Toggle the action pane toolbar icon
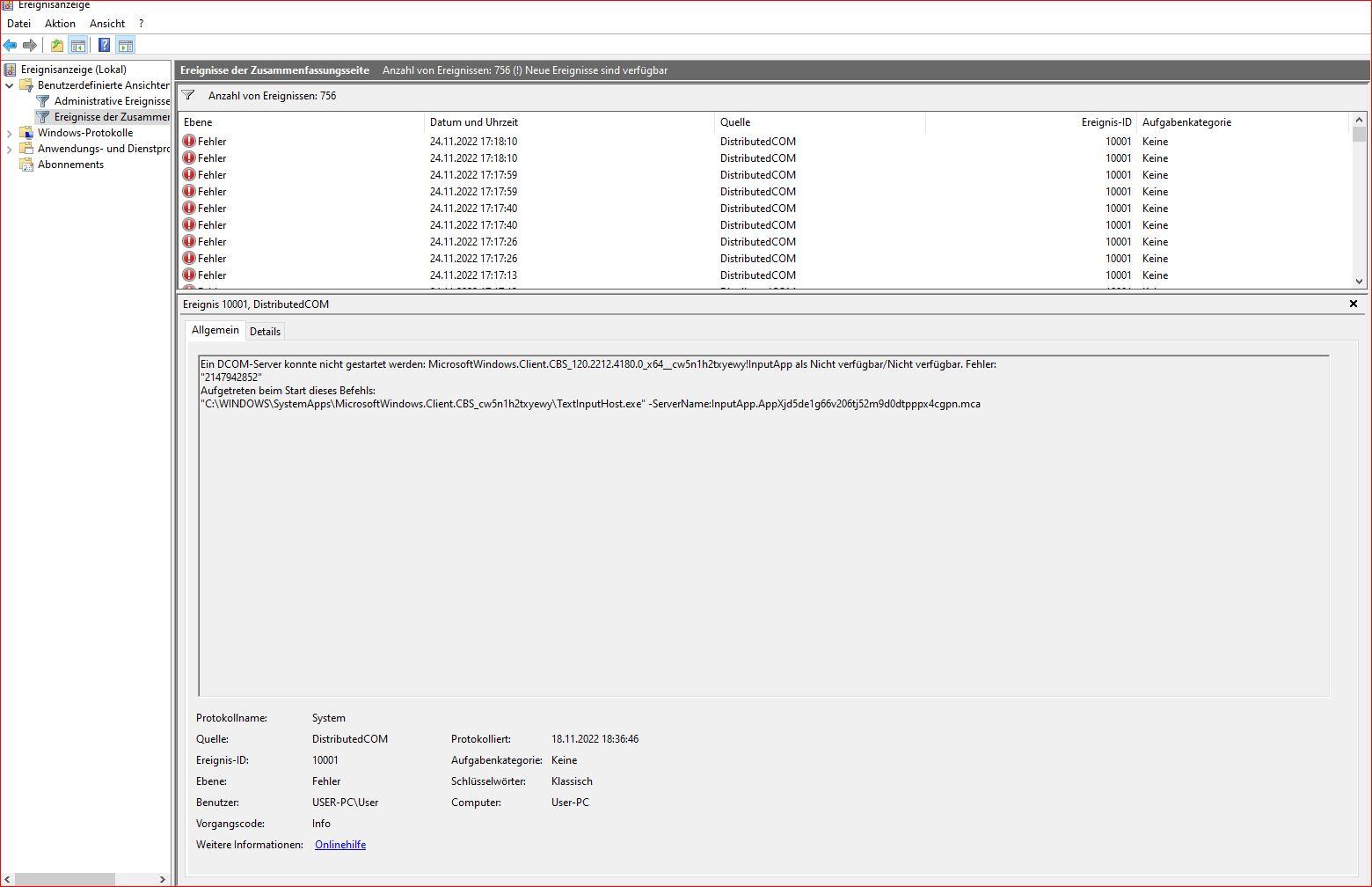The height and width of the screenshot is (887, 1372). (126, 45)
